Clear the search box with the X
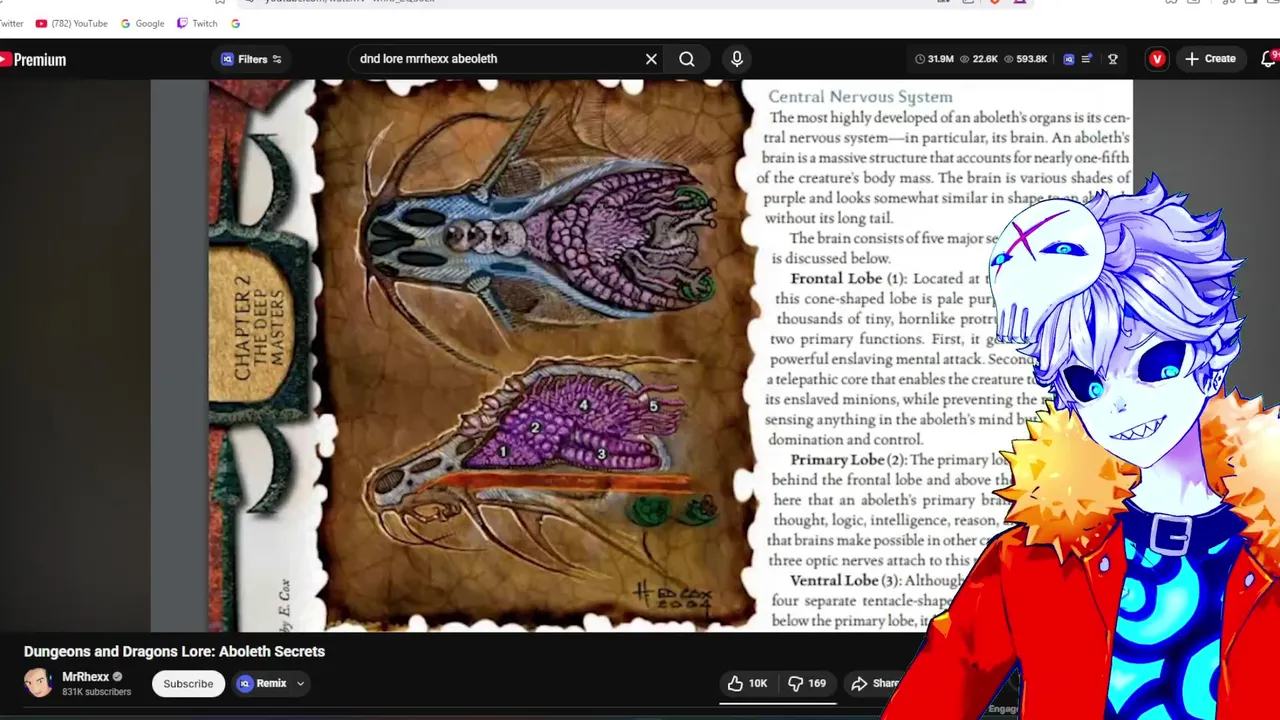1280x720 pixels. pos(651,59)
